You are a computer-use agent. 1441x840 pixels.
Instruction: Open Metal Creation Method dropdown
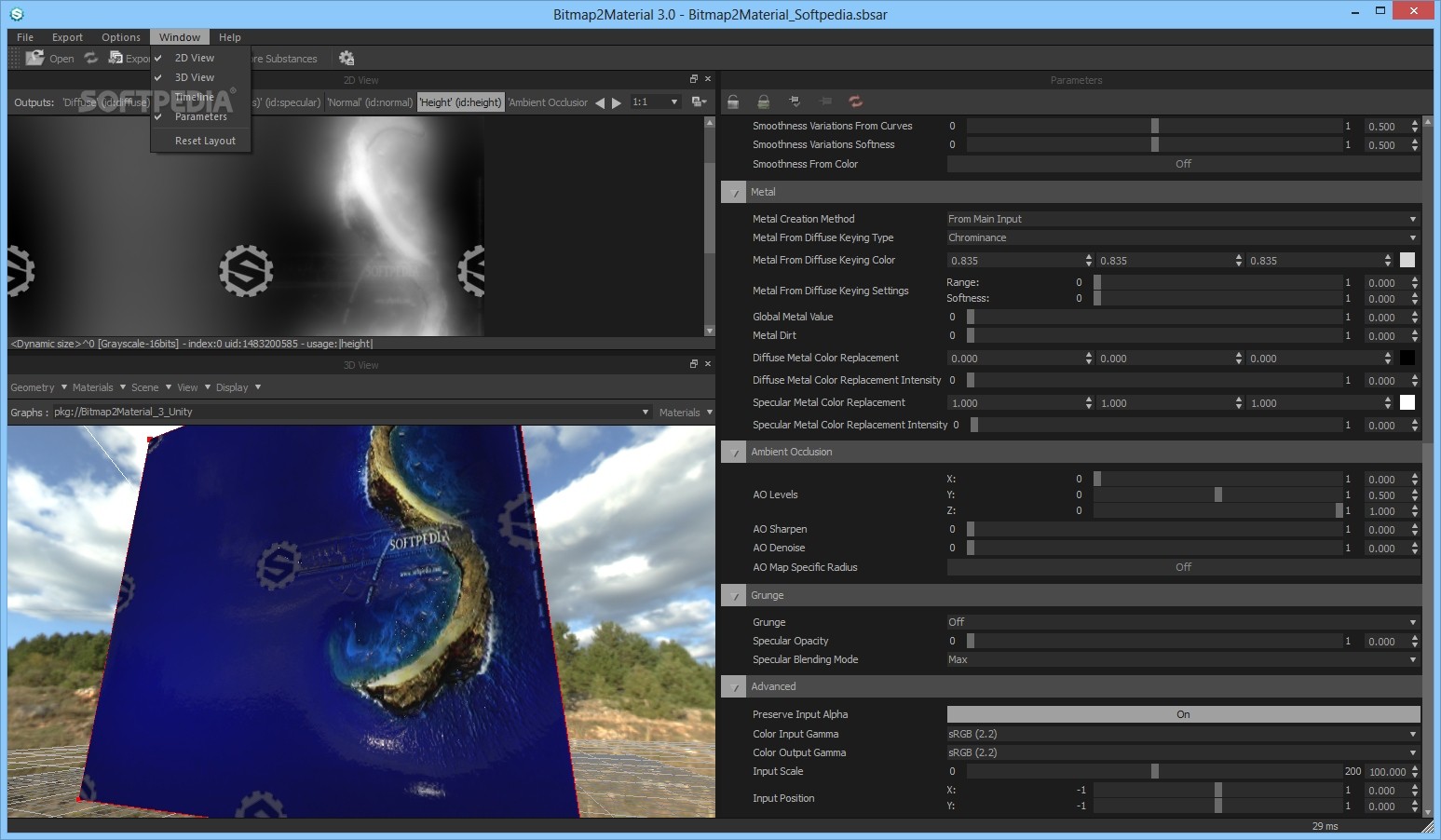(1183, 219)
